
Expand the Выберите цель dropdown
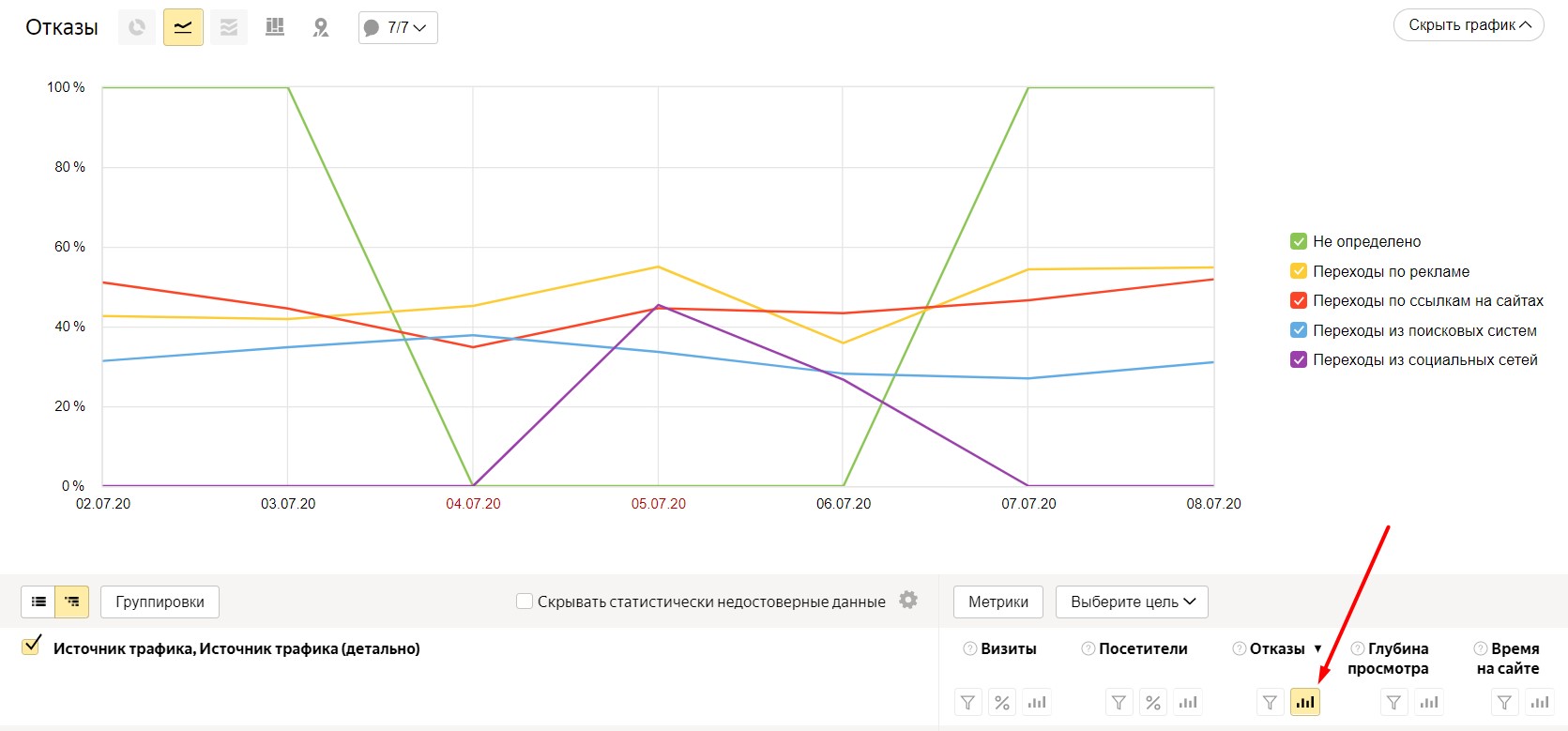1132,602
